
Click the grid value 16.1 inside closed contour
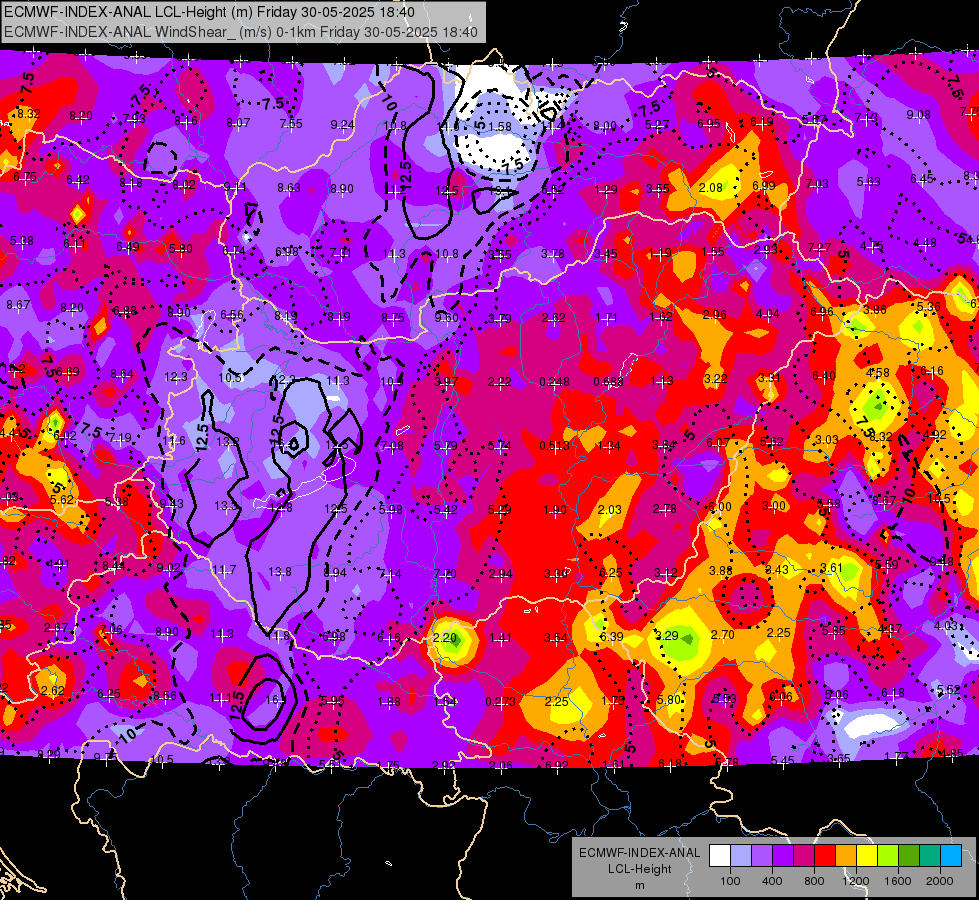pyautogui.click(x=275, y=700)
